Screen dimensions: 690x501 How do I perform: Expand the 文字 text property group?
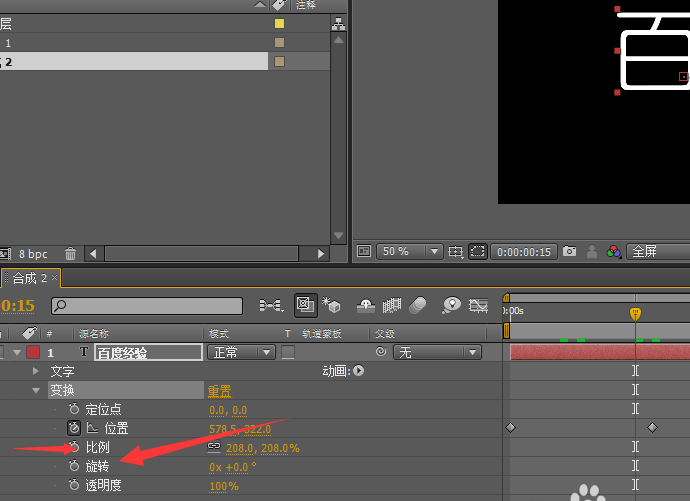[x=36, y=371]
